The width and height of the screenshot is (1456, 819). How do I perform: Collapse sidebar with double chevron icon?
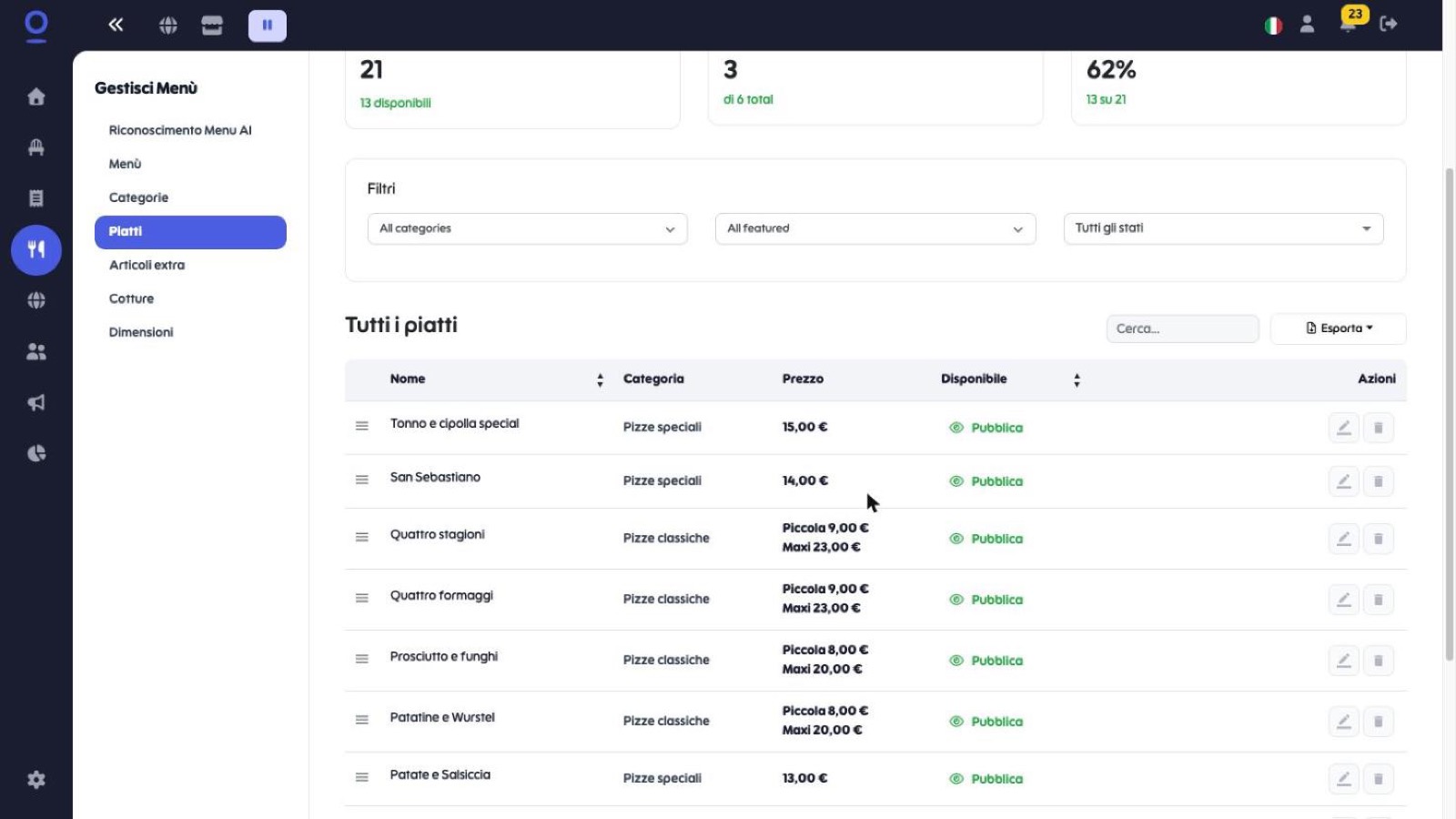(x=116, y=25)
